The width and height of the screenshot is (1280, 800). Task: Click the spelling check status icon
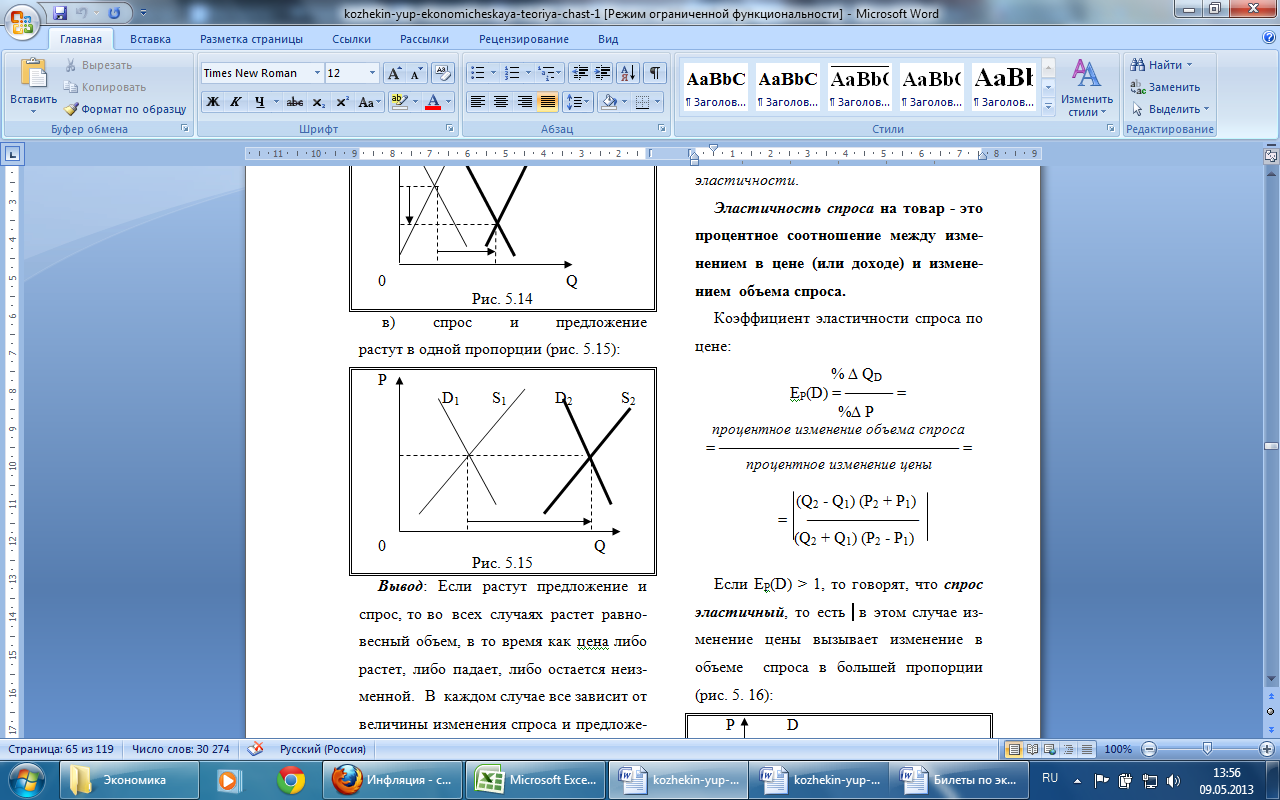tap(256, 749)
